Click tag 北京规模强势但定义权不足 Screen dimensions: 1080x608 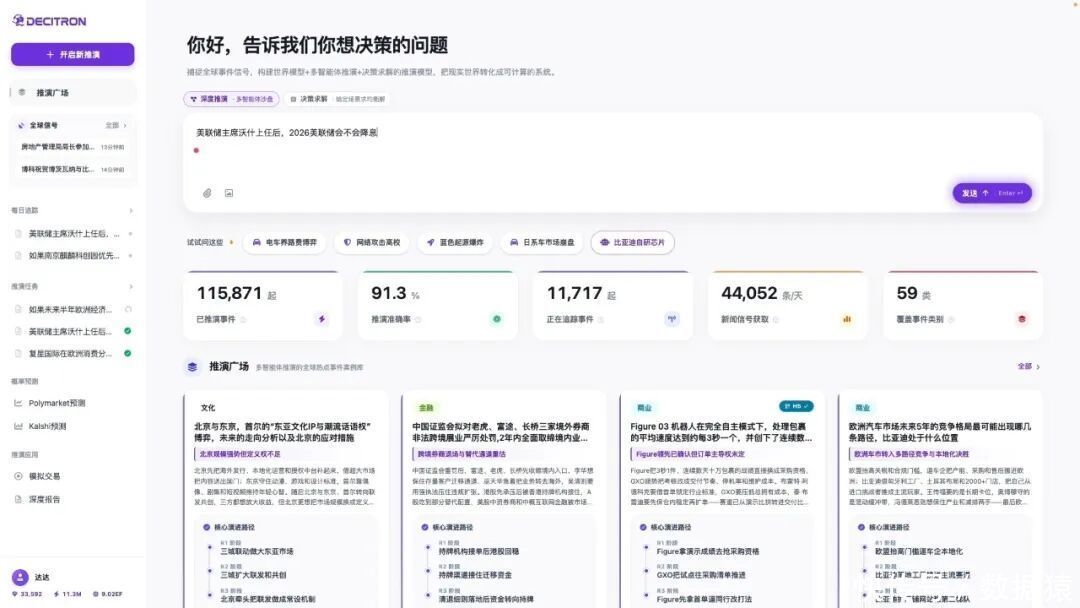[240, 454]
